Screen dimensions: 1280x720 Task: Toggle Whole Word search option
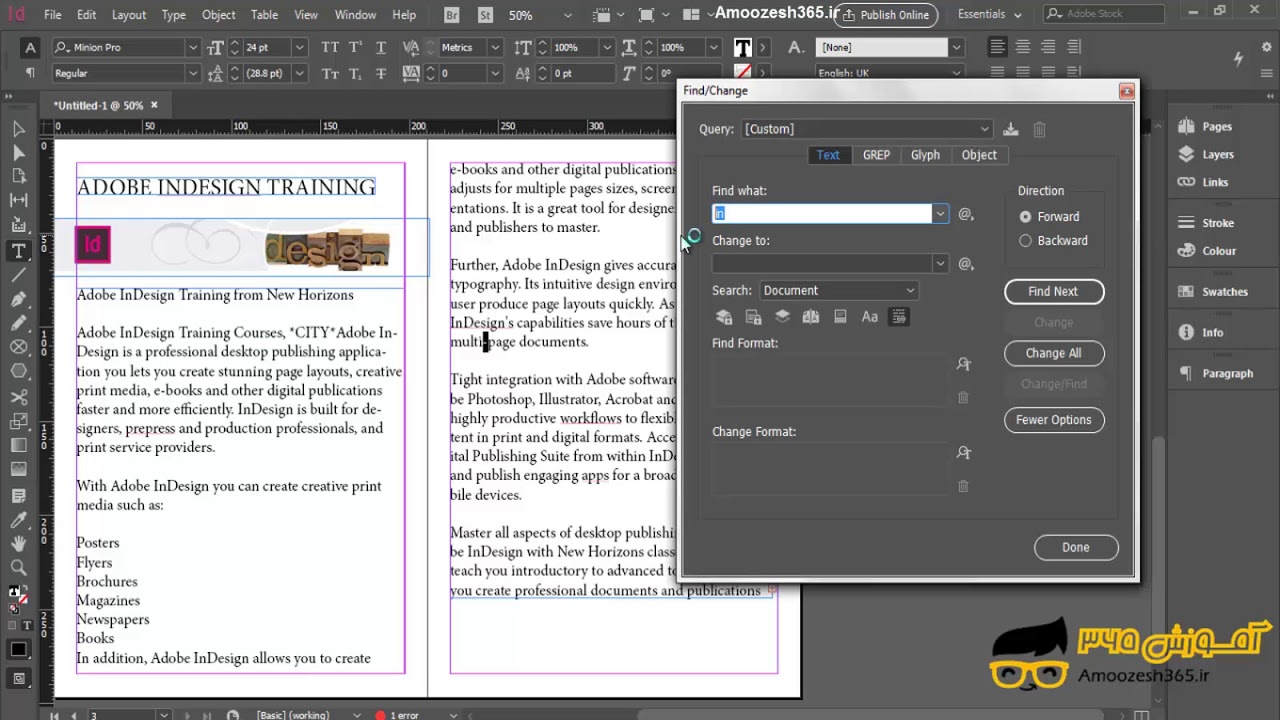point(899,317)
